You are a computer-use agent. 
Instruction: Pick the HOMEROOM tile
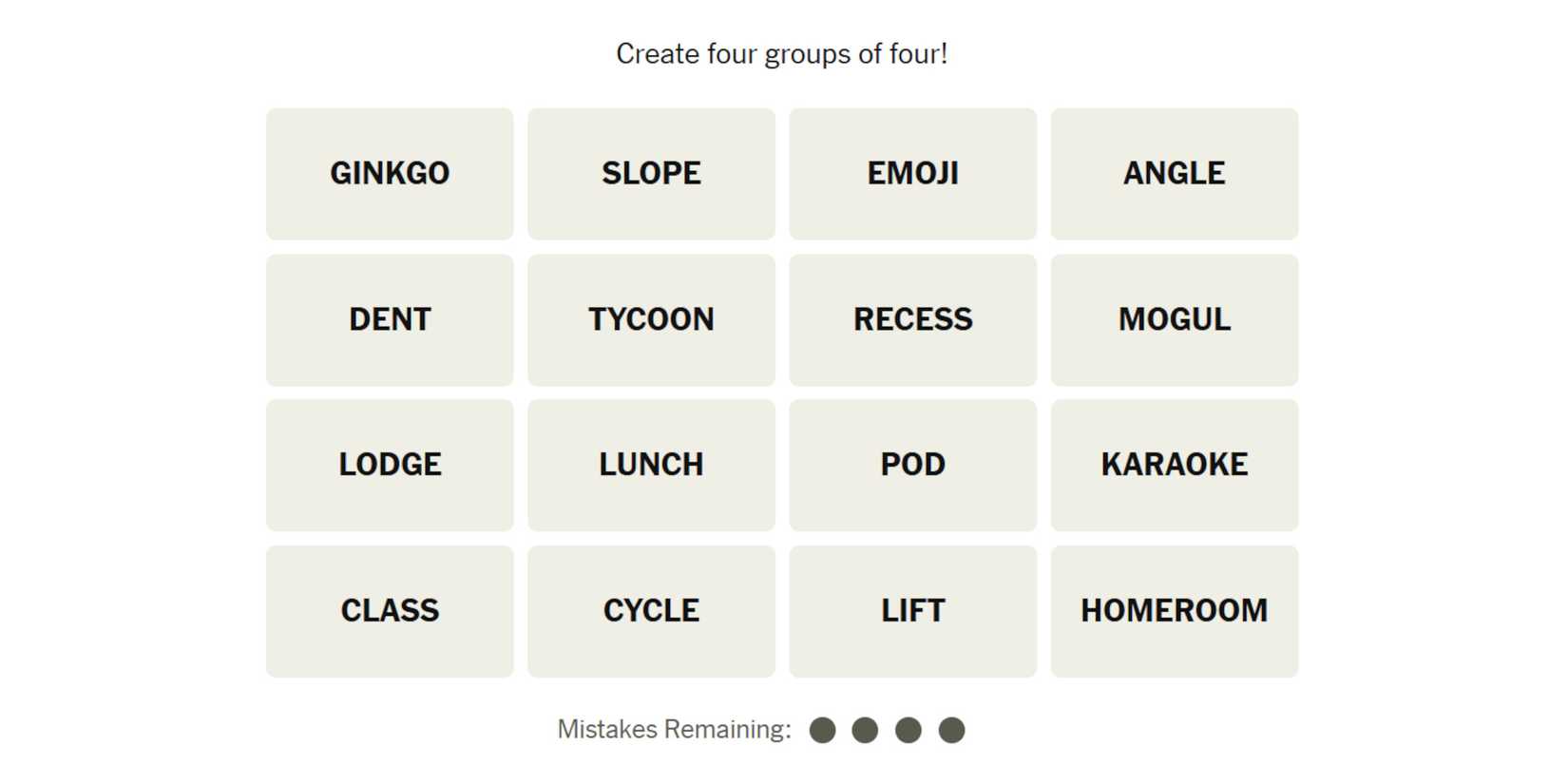(x=1174, y=610)
